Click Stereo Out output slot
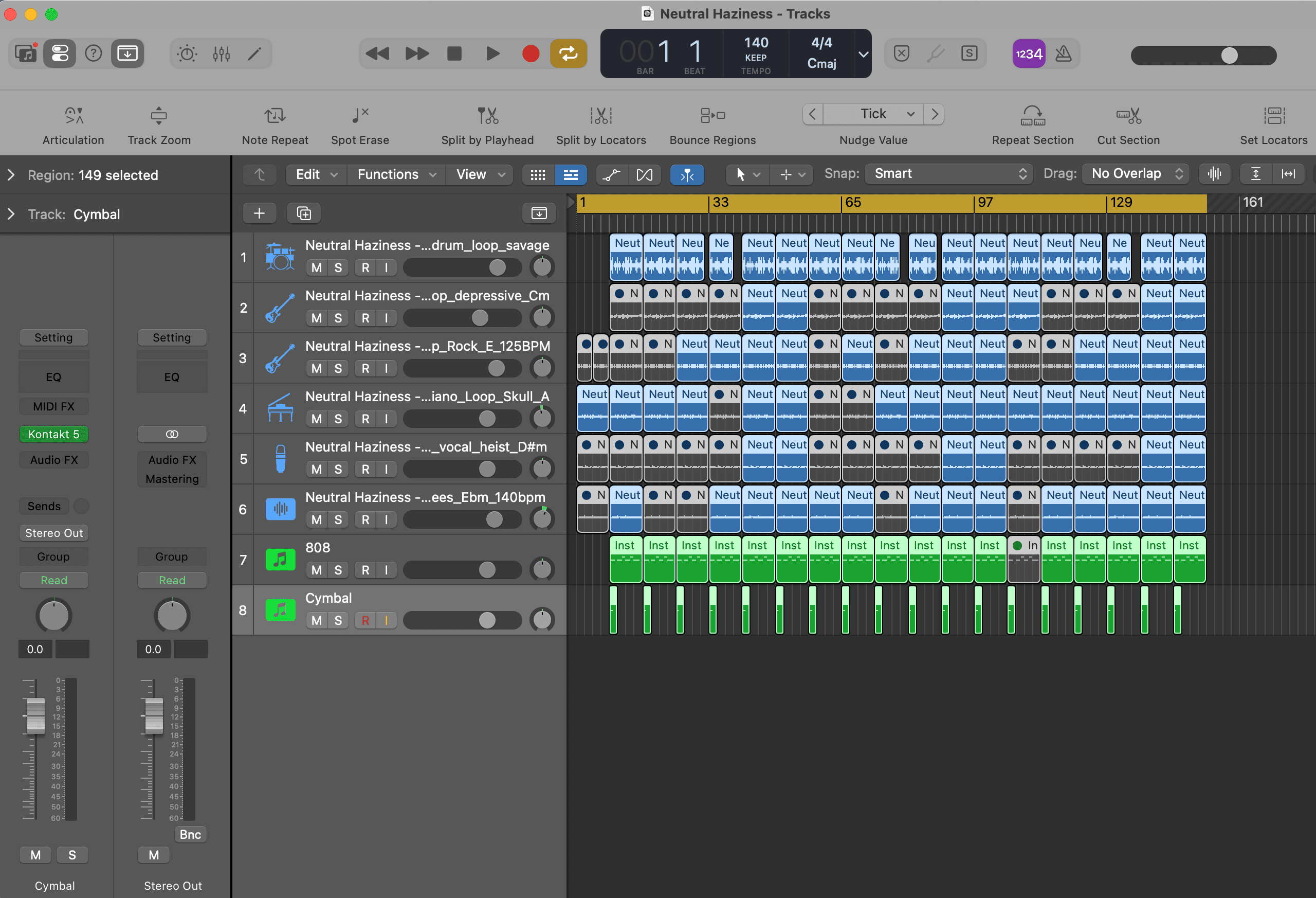Viewport: 1316px width, 898px height. click(x=54, y=532)
